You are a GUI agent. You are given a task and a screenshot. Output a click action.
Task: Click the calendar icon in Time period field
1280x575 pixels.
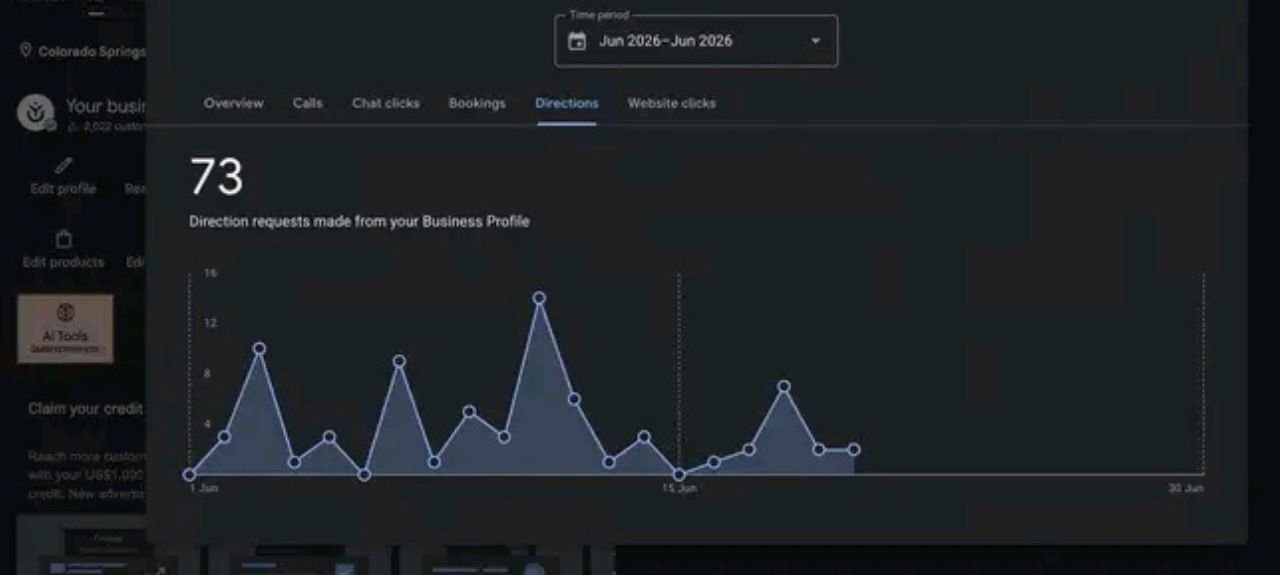click(x=577, y=41)
